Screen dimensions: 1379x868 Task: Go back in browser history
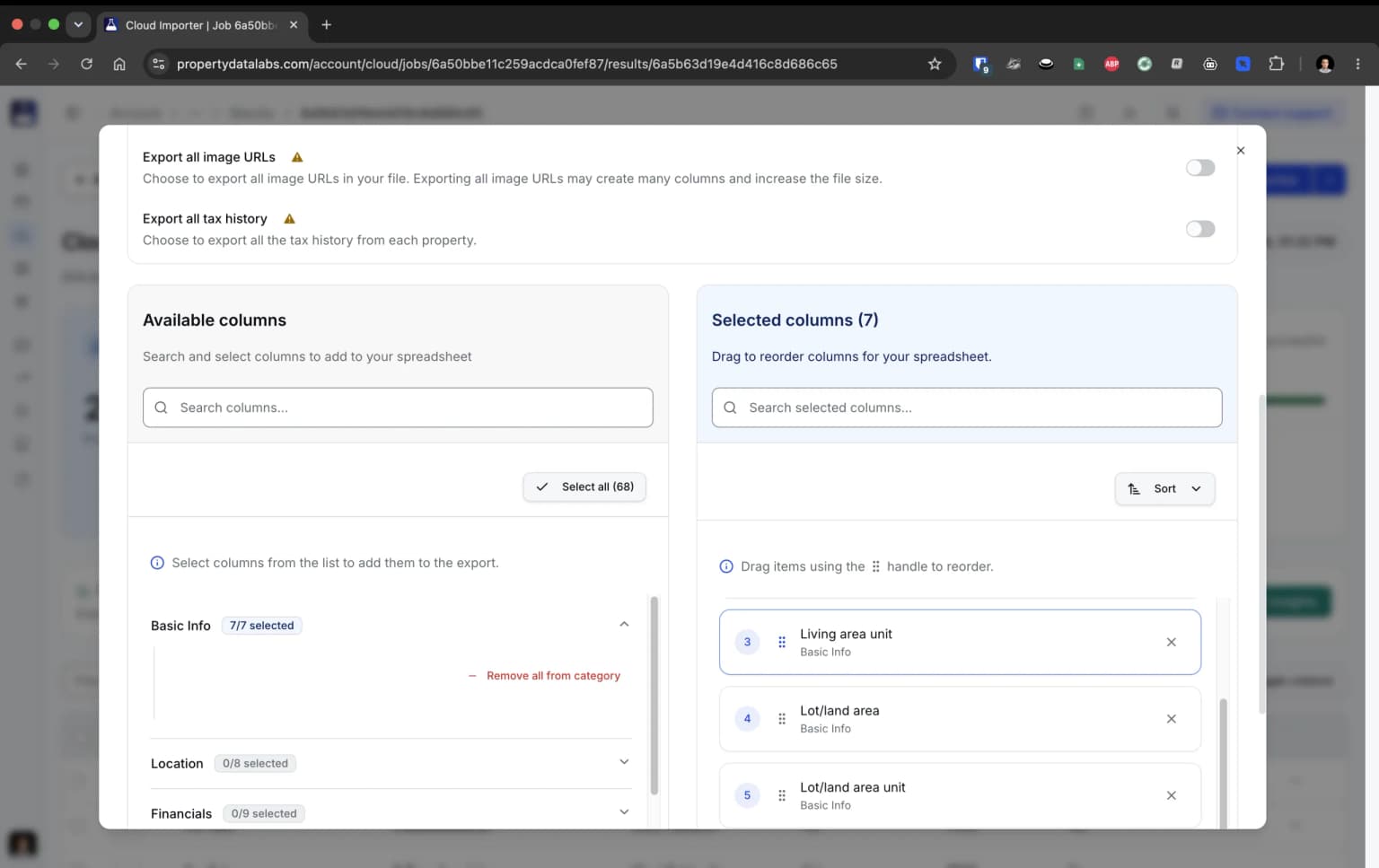(22, 64)
